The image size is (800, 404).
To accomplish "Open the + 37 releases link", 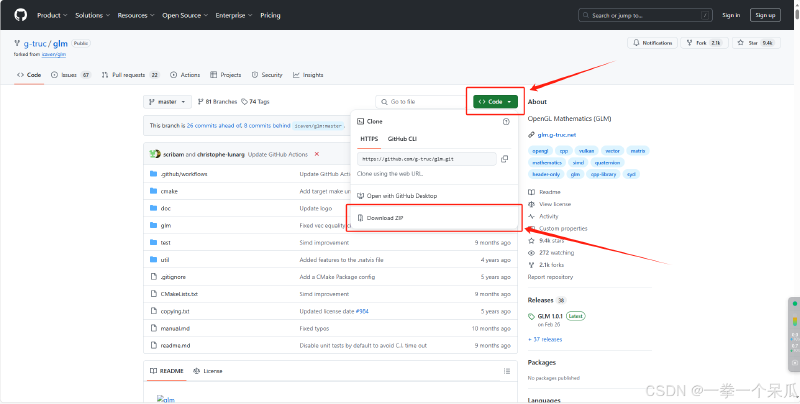I will (x=545, y=339).
